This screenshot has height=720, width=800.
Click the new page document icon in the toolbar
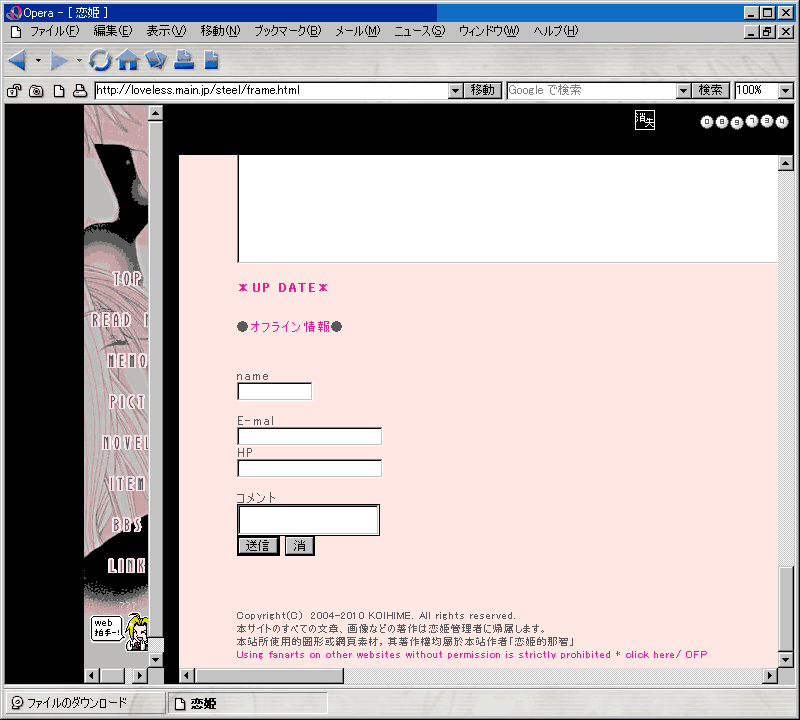[x=211, y=60]
